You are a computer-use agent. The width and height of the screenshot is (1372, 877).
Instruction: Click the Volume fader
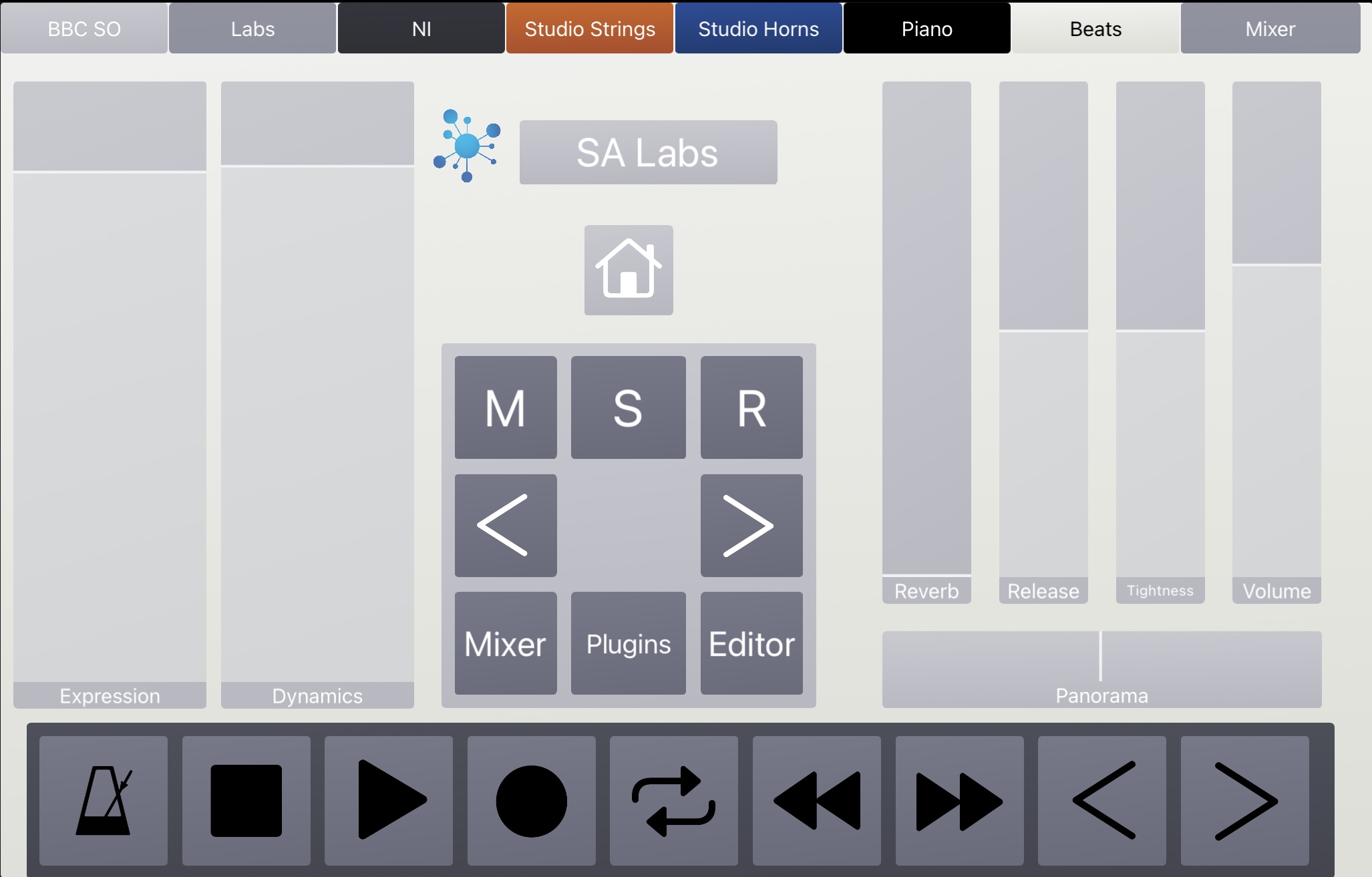coord(1276,342)
